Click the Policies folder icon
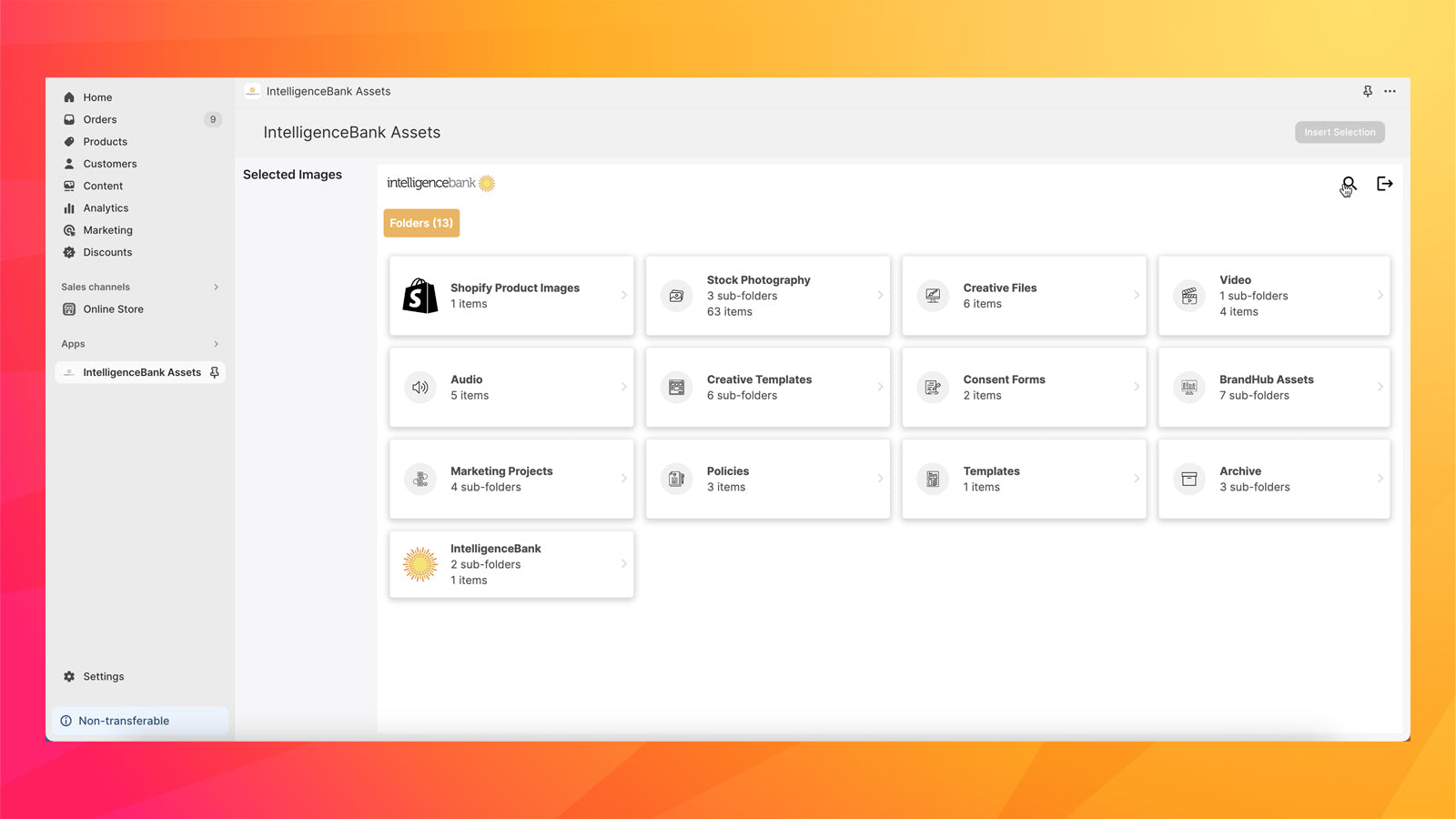This screenshot has height=819, width=1456. point(676,479)
